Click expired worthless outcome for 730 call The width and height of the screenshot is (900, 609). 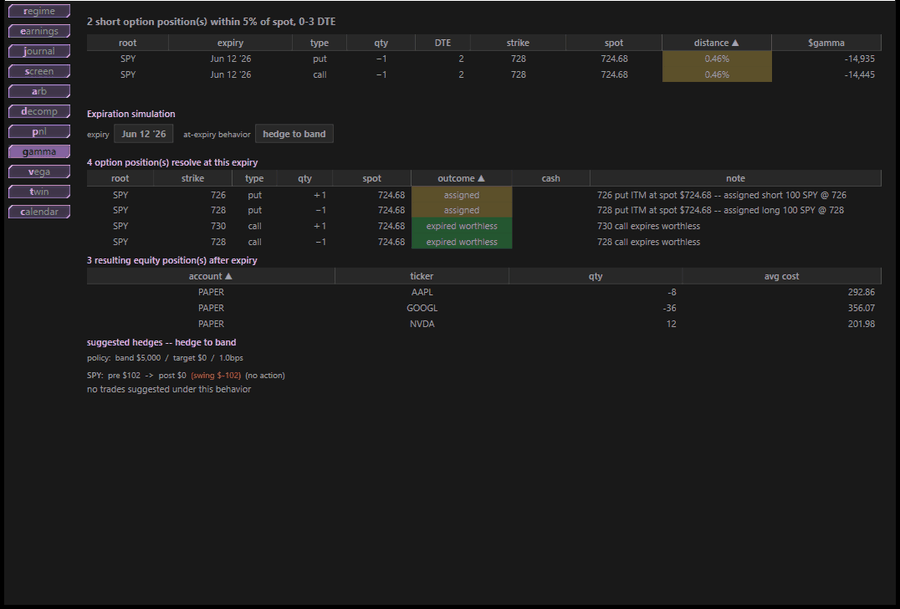point(461,226)
